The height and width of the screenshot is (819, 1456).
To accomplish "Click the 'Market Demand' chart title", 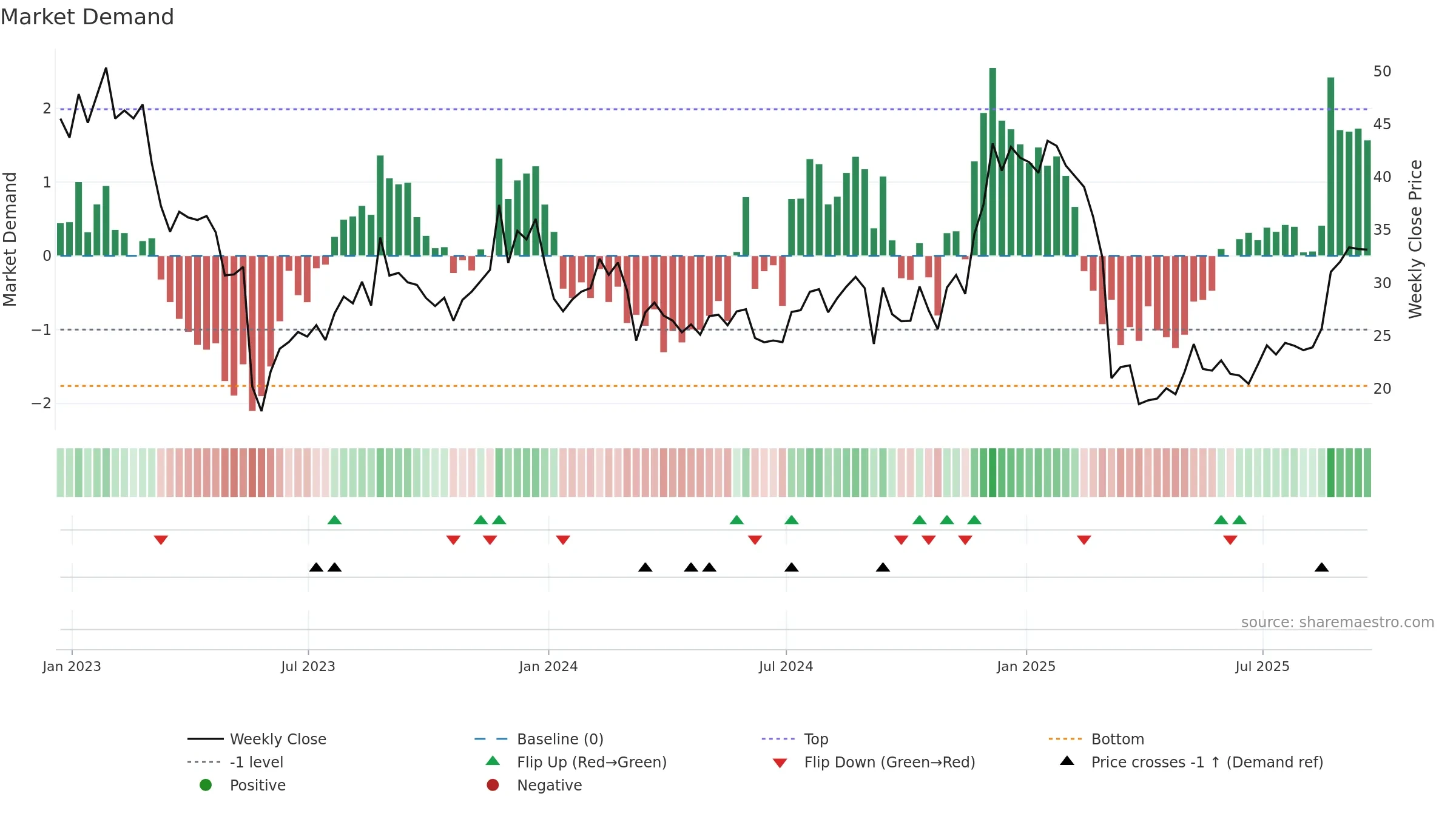I will (x=87, y=17).
